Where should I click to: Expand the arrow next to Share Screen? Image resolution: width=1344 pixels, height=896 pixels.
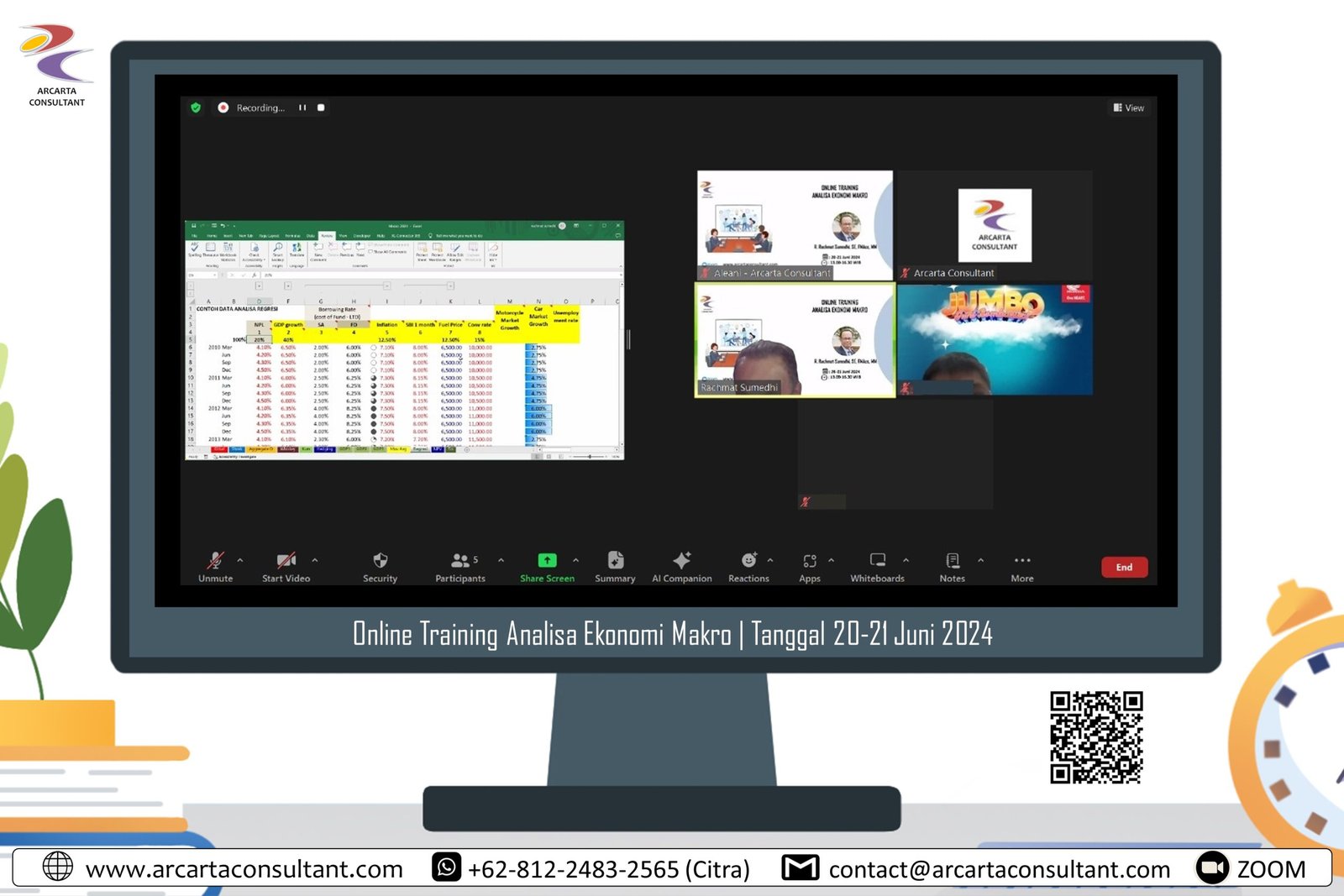[x=575, y=560]
